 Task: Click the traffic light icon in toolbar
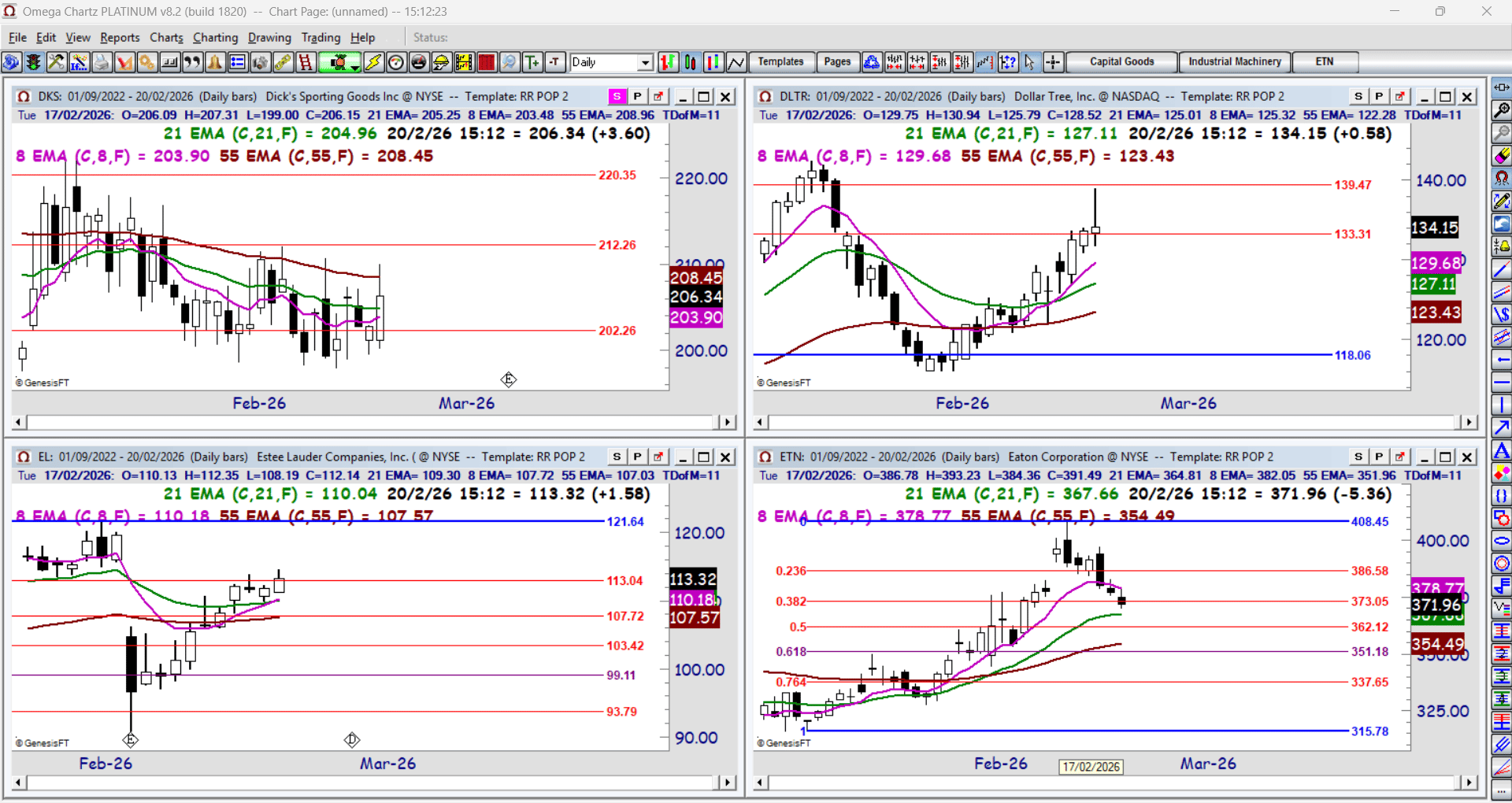coord(33,62)
